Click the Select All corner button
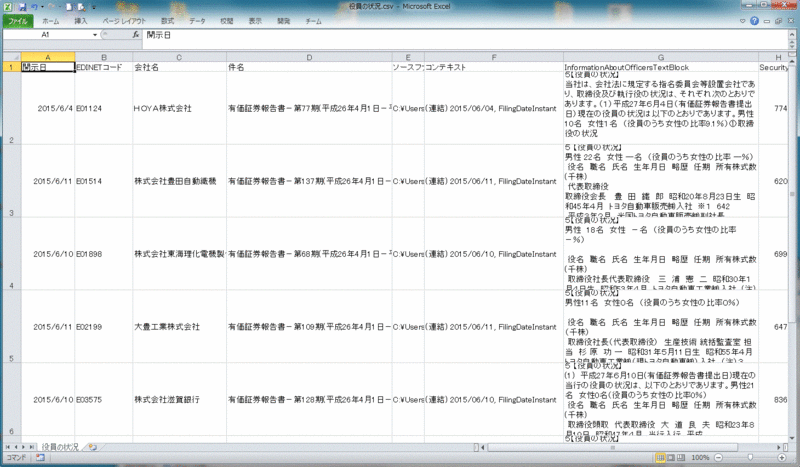This screenshot has width=800, height=467. pos(12,57)
